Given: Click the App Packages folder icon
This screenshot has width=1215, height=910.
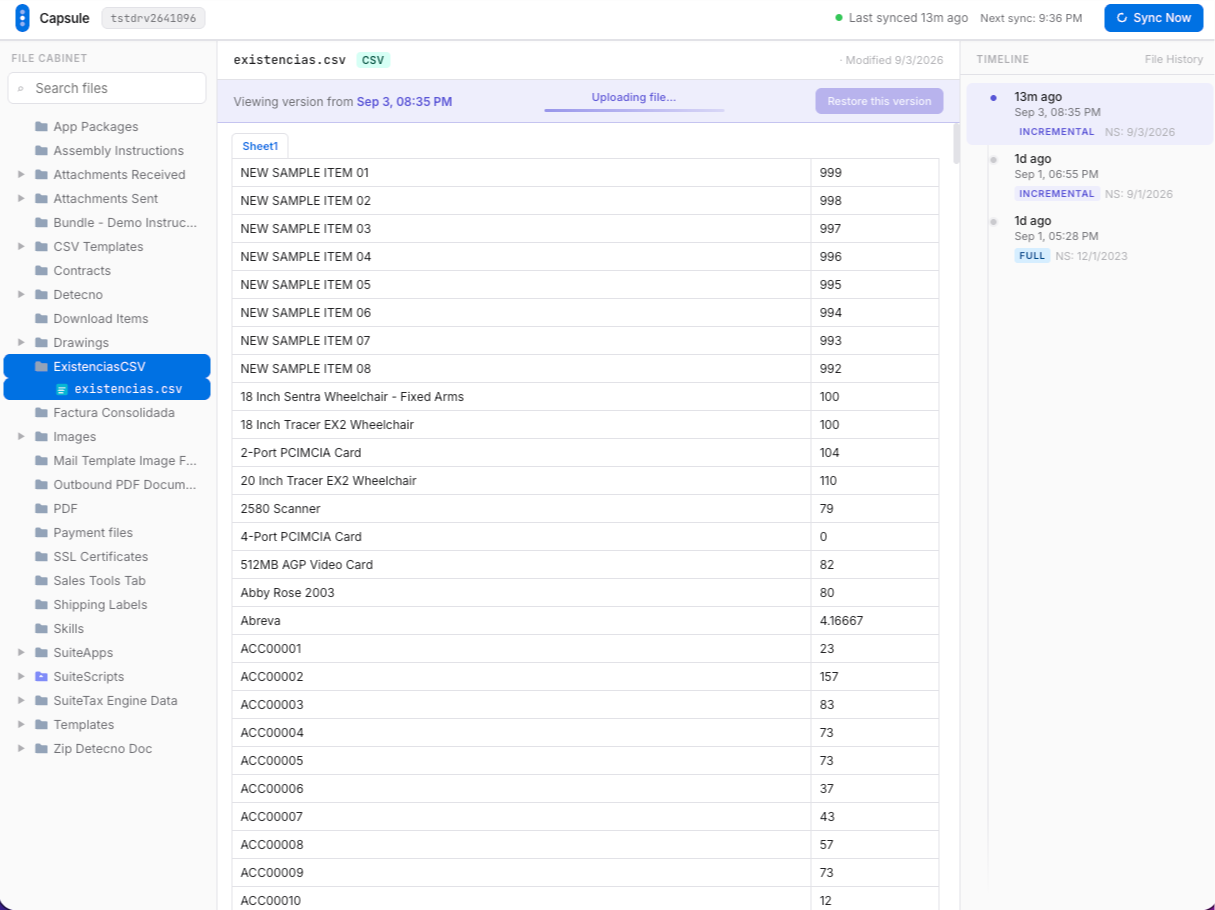Looking at the screenshot, I should coord(41,127).
